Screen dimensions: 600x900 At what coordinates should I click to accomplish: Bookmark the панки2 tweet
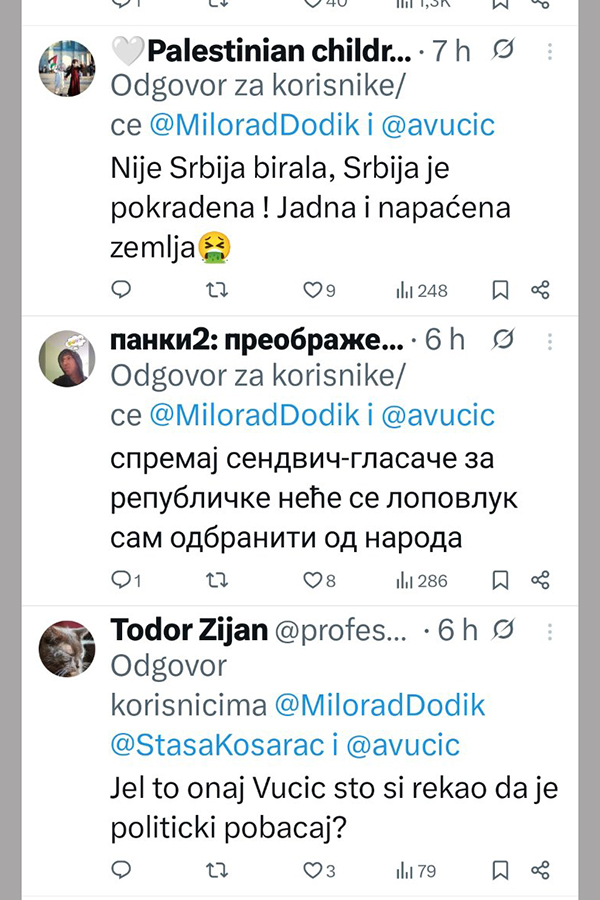[x=501, y=579]
